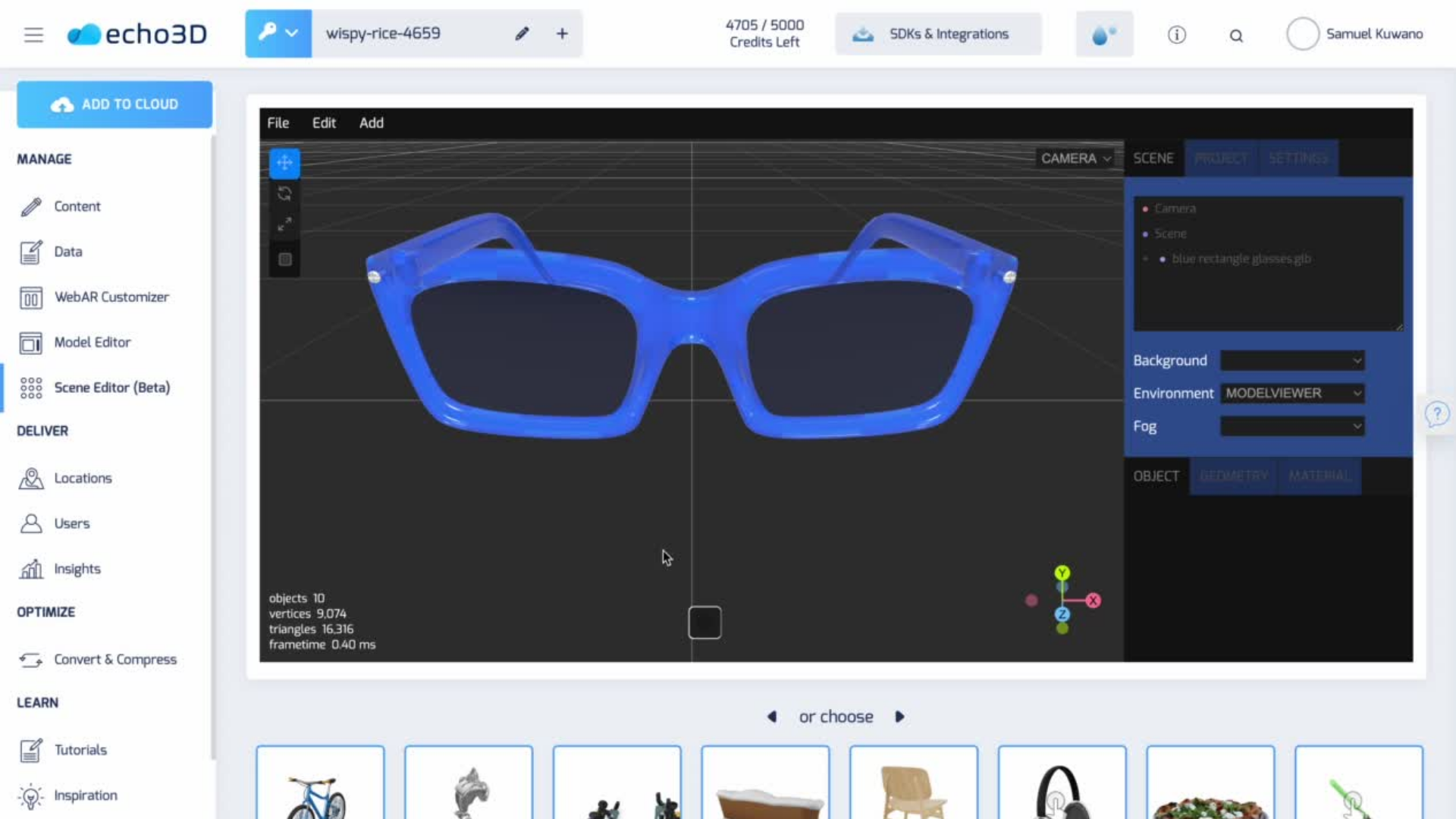Select the Scale tool in the viewport

(x=284, y=224)
